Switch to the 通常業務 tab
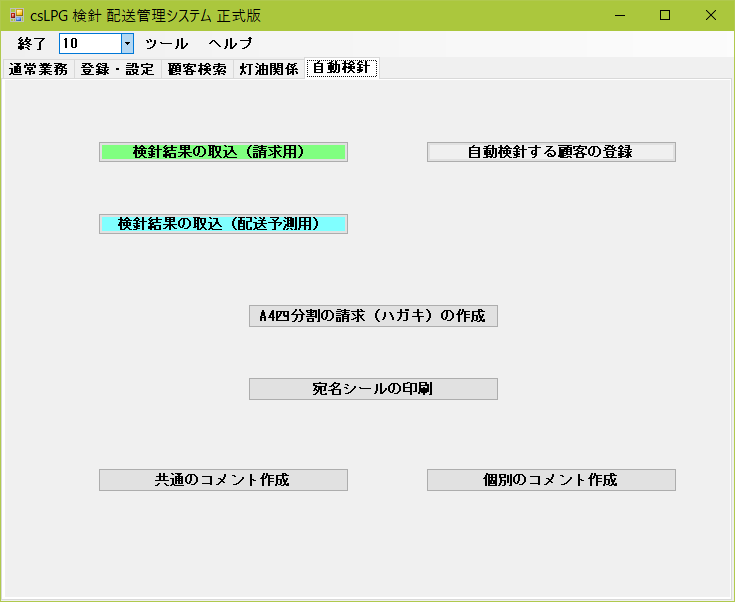The height and width of the screenshot is (602, 735). [x=38, y=69]
